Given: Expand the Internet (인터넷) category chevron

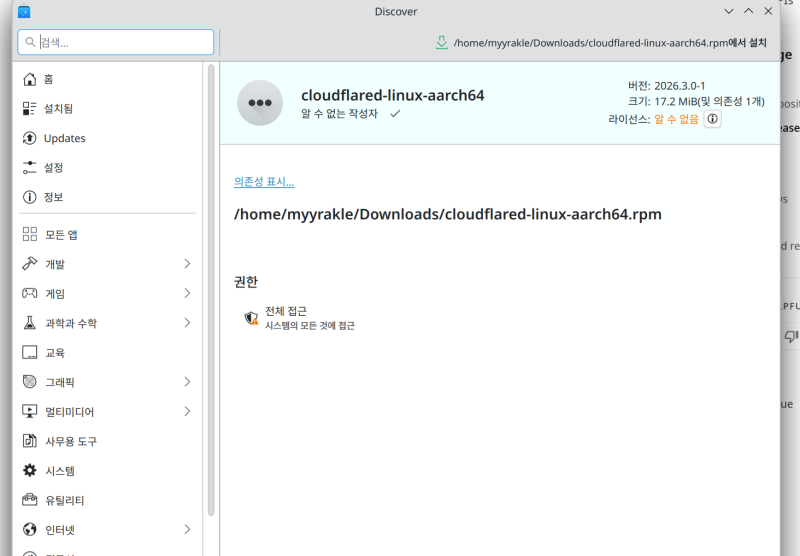Looking at the screenshot, I should (x=187, y=529).
